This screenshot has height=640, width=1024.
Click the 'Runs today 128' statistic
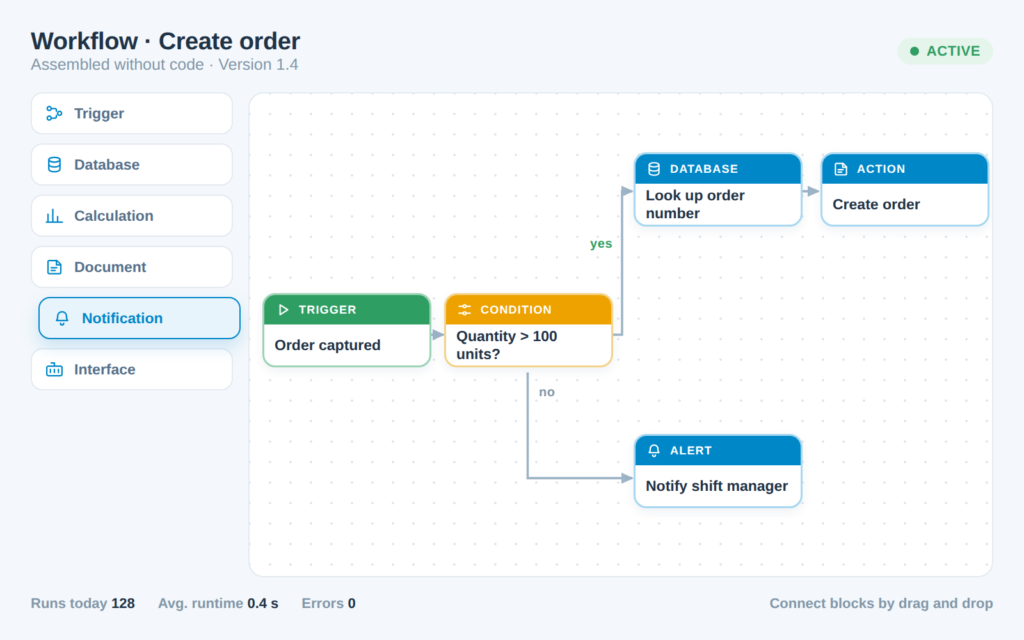click(x=83, y=603)
